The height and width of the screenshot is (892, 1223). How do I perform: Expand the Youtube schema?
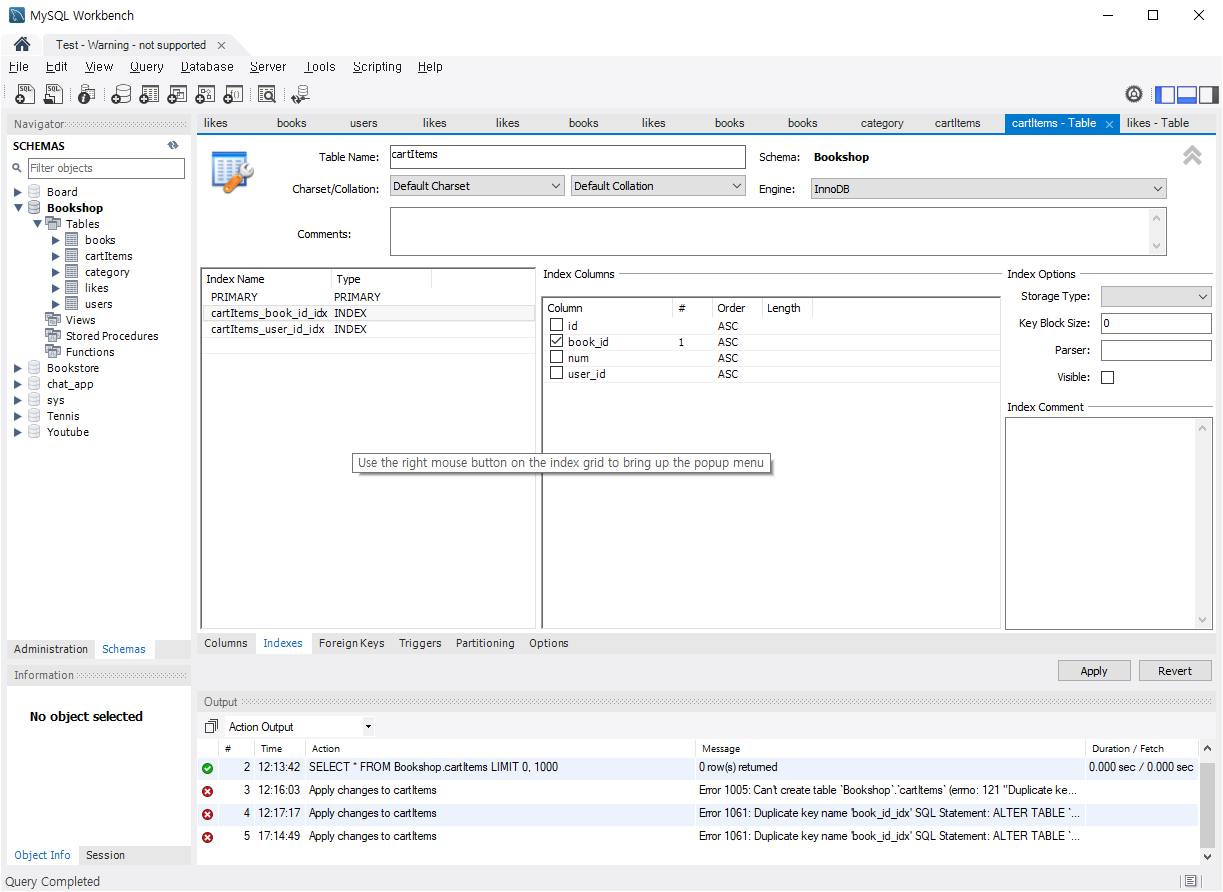coord(18,432)
